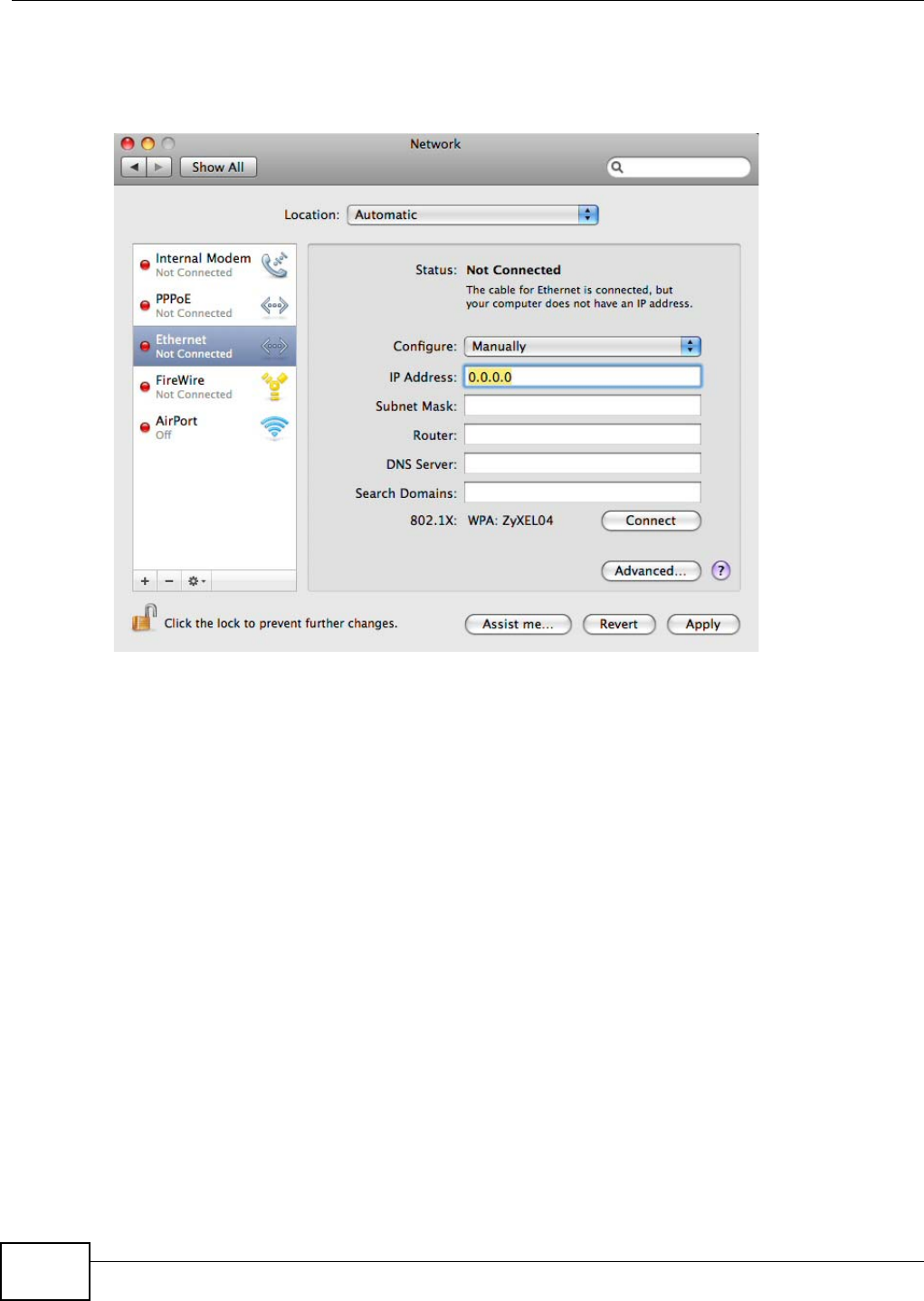Click the Revert button
Viewport: 924px width, 1301px height.
click(x=619, y=624)
